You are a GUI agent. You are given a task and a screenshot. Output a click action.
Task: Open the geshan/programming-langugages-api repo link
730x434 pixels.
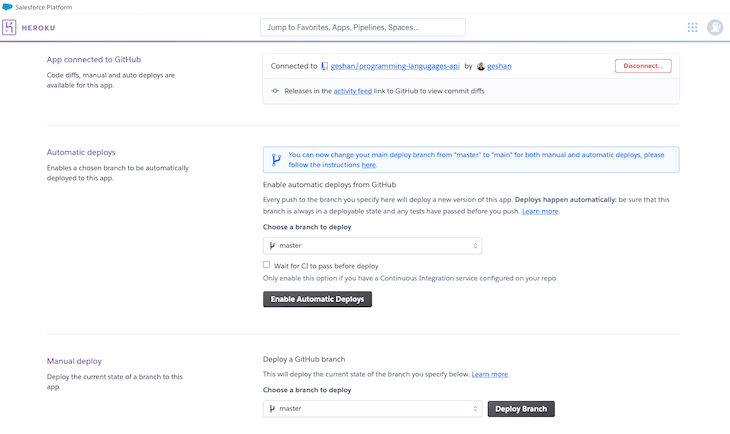(395, 66)
